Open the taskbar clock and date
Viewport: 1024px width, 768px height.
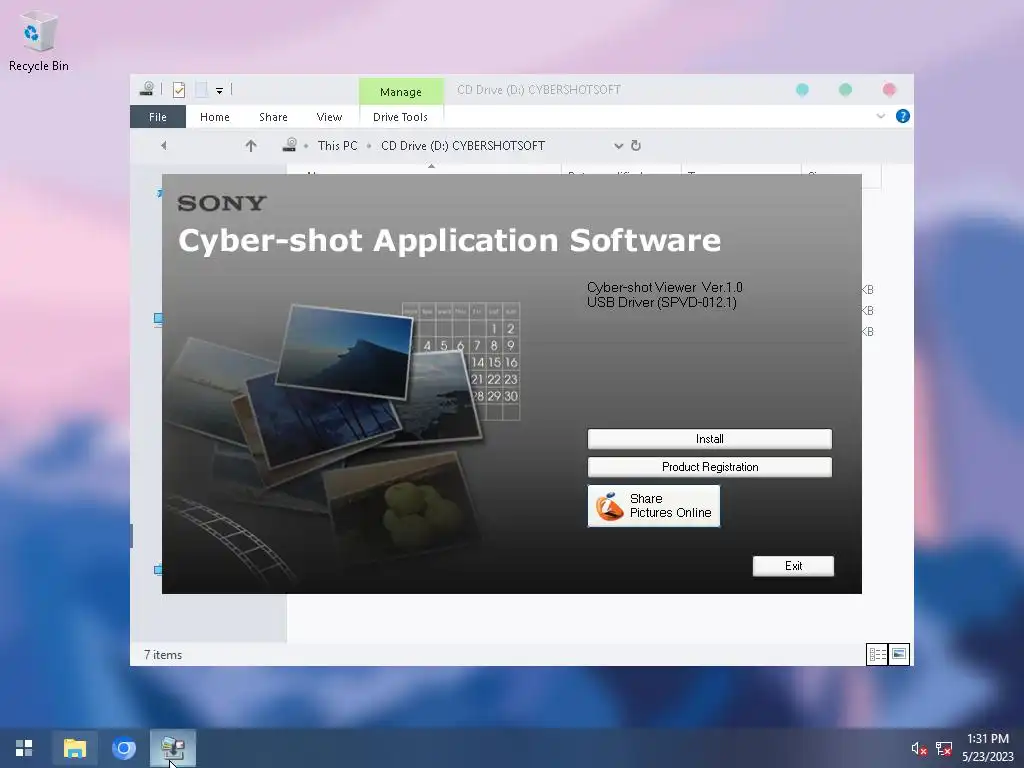(x=987, y=748)
